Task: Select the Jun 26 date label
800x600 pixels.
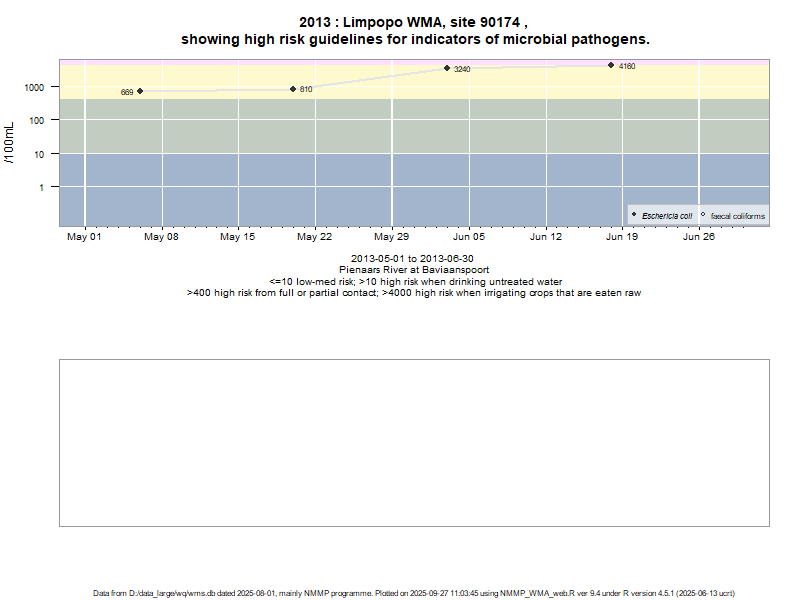Action: 699,238
